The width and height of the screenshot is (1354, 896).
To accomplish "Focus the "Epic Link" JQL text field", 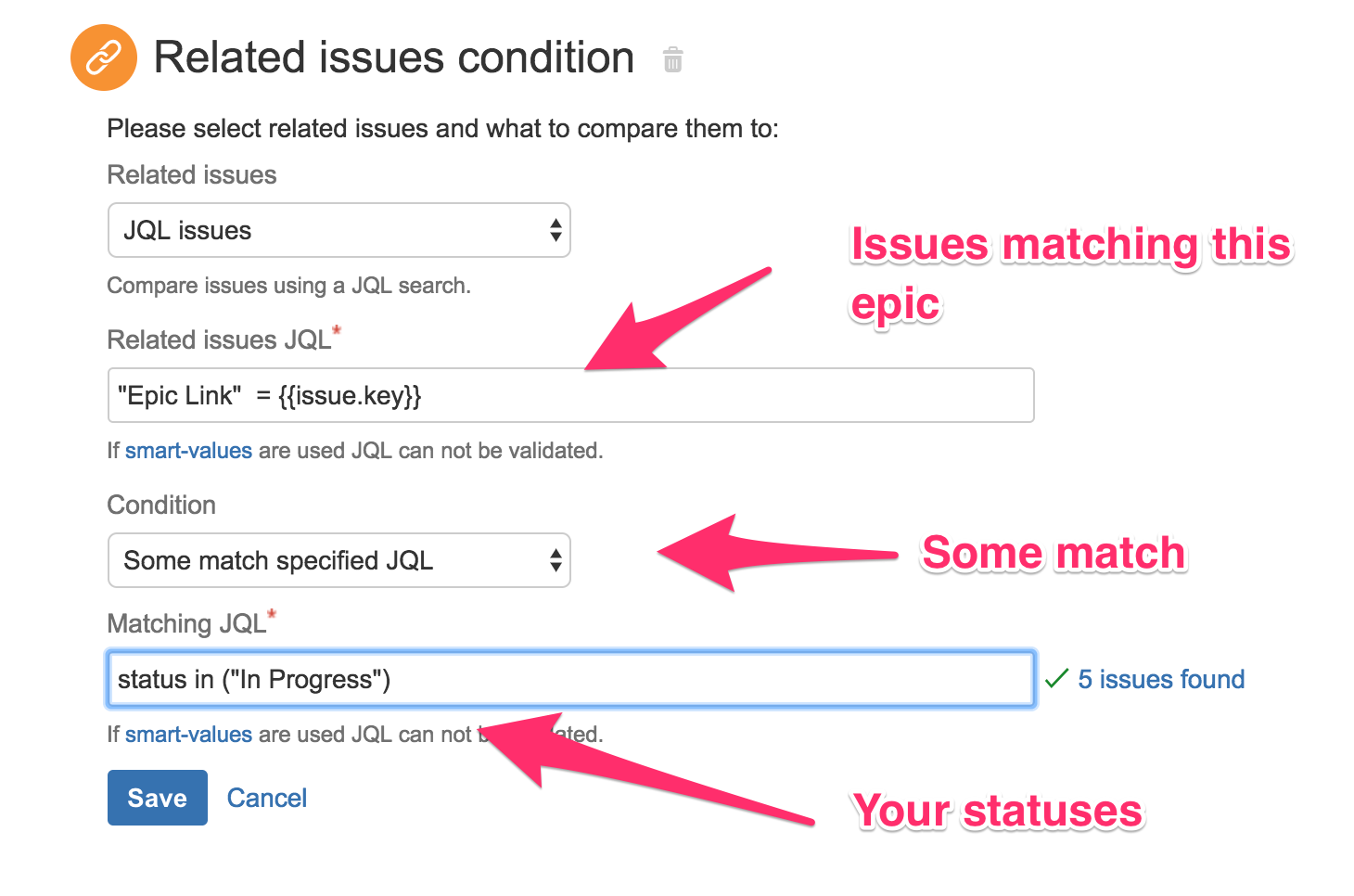I will [570, 396].
